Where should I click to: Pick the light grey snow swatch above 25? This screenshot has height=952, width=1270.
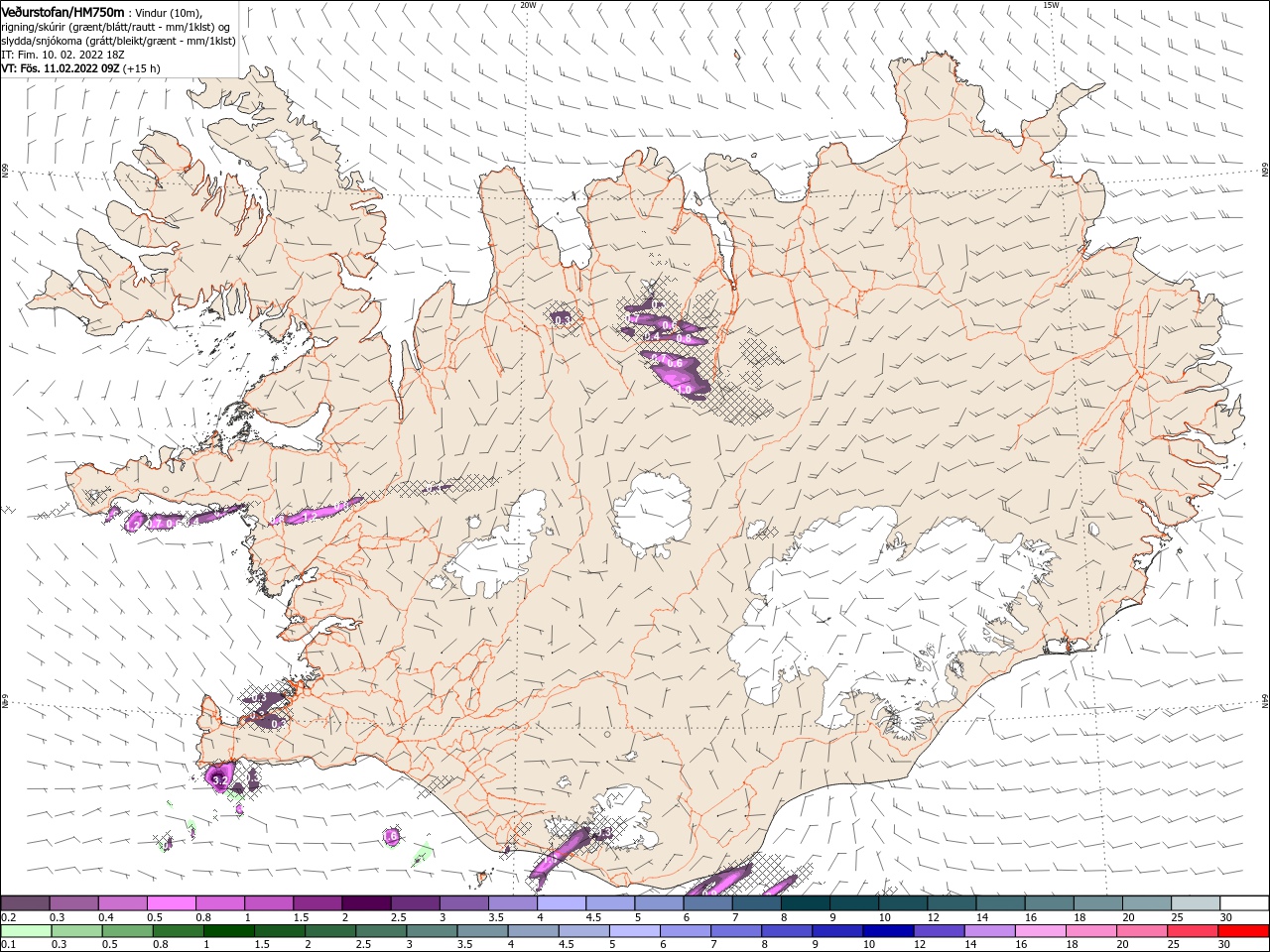[x=1196, y=903]
